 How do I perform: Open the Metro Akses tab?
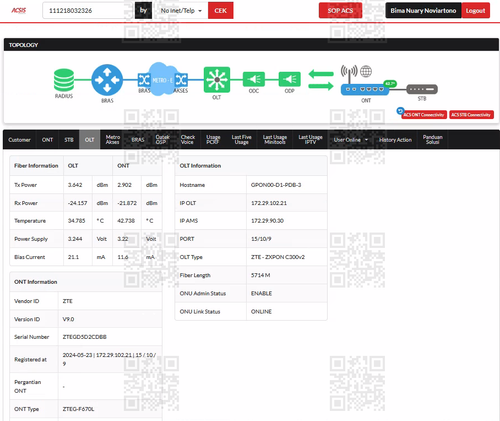pyautogui.click(x=113, y=140)
